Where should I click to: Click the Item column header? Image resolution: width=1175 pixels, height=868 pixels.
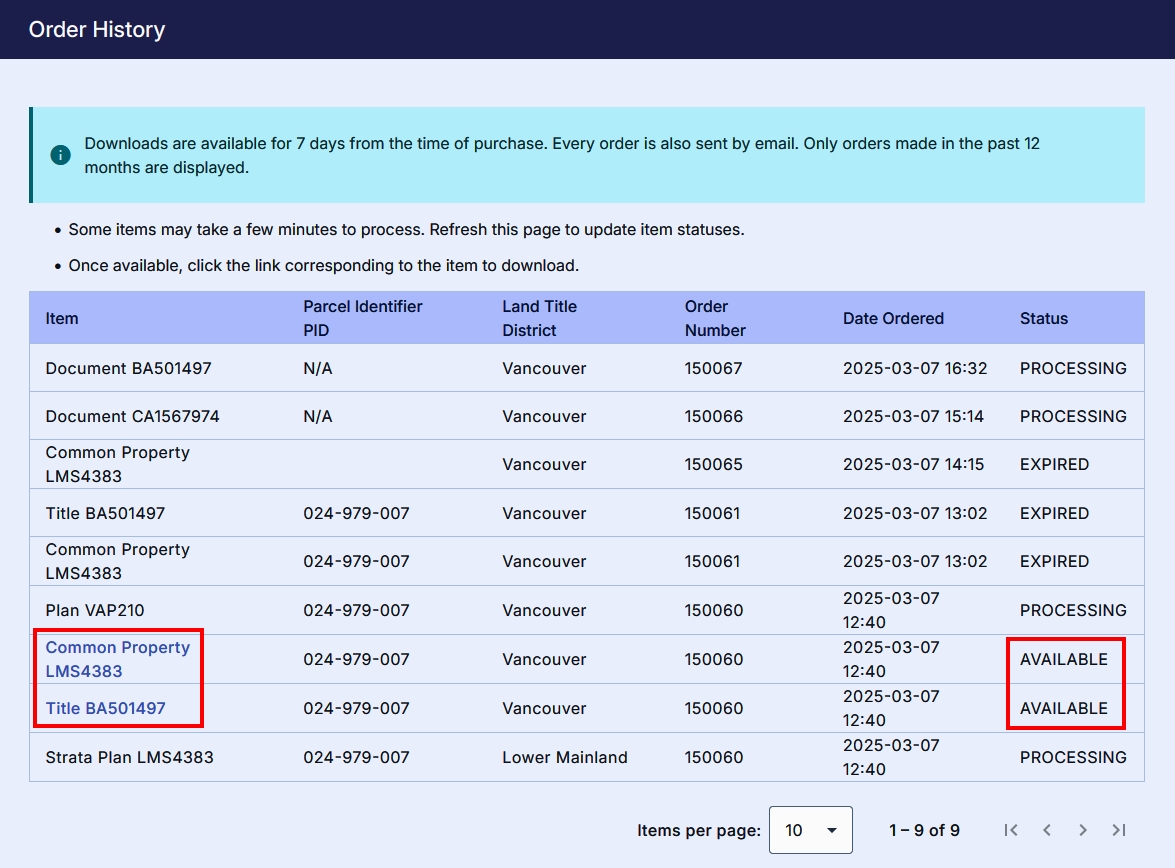point(61,319)
